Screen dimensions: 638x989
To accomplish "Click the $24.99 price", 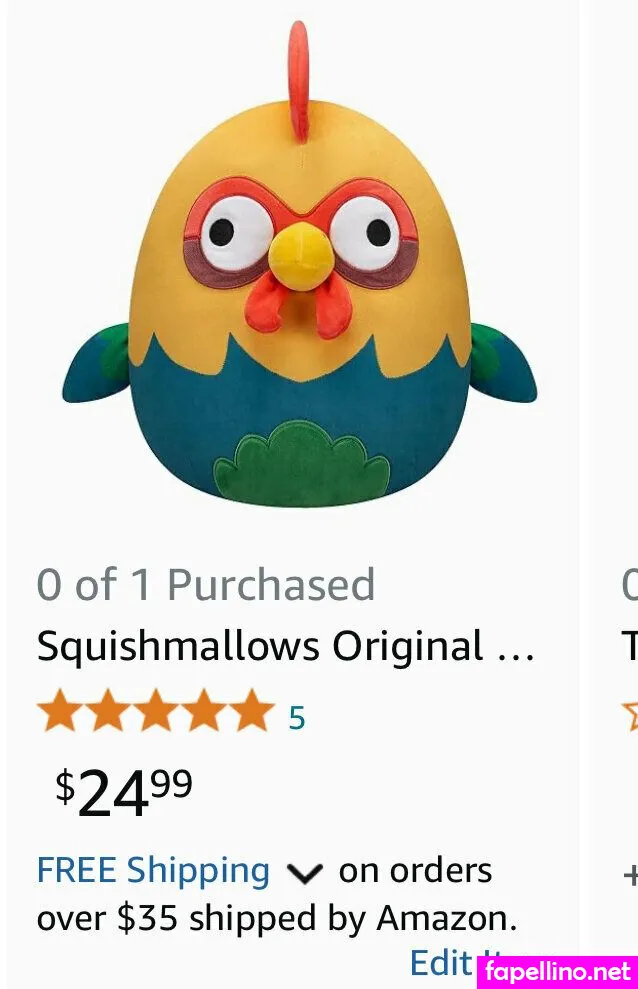I will pos(124,792).
